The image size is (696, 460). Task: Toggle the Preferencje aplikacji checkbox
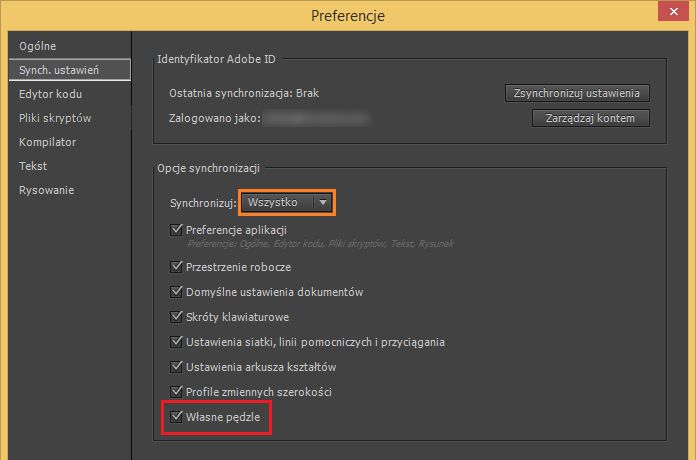pos(177,229)
